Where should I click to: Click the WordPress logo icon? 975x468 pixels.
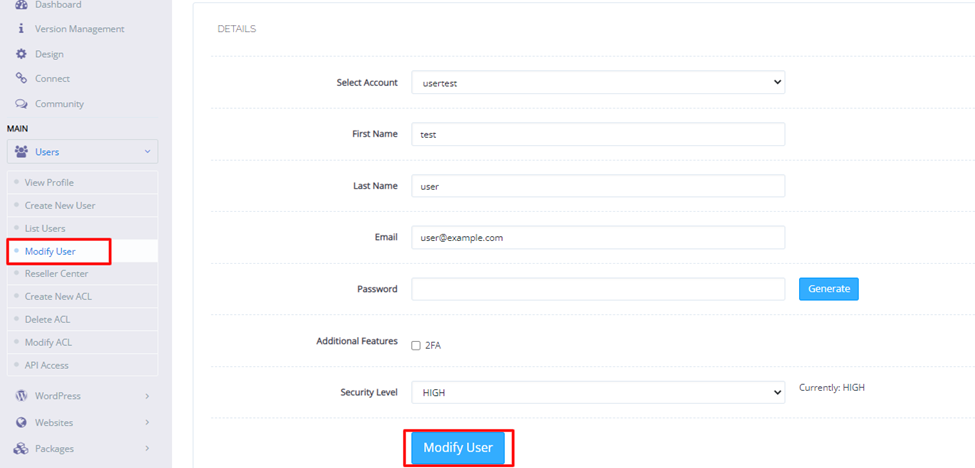pos(21,395)
